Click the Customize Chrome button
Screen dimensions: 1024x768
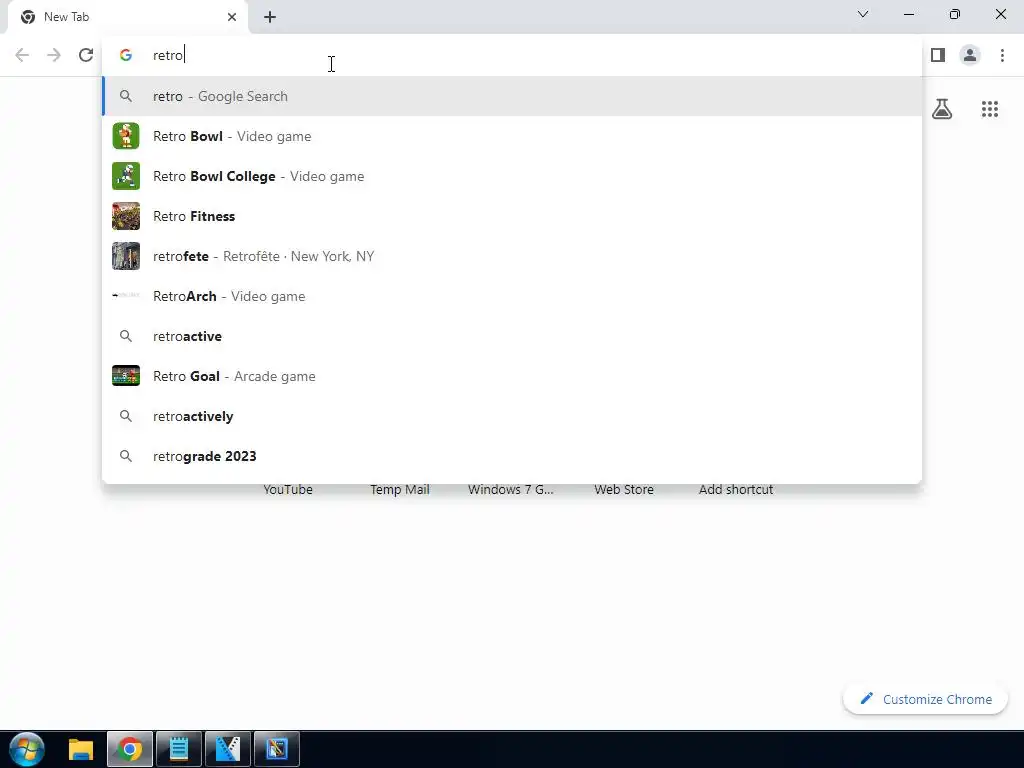925,699
